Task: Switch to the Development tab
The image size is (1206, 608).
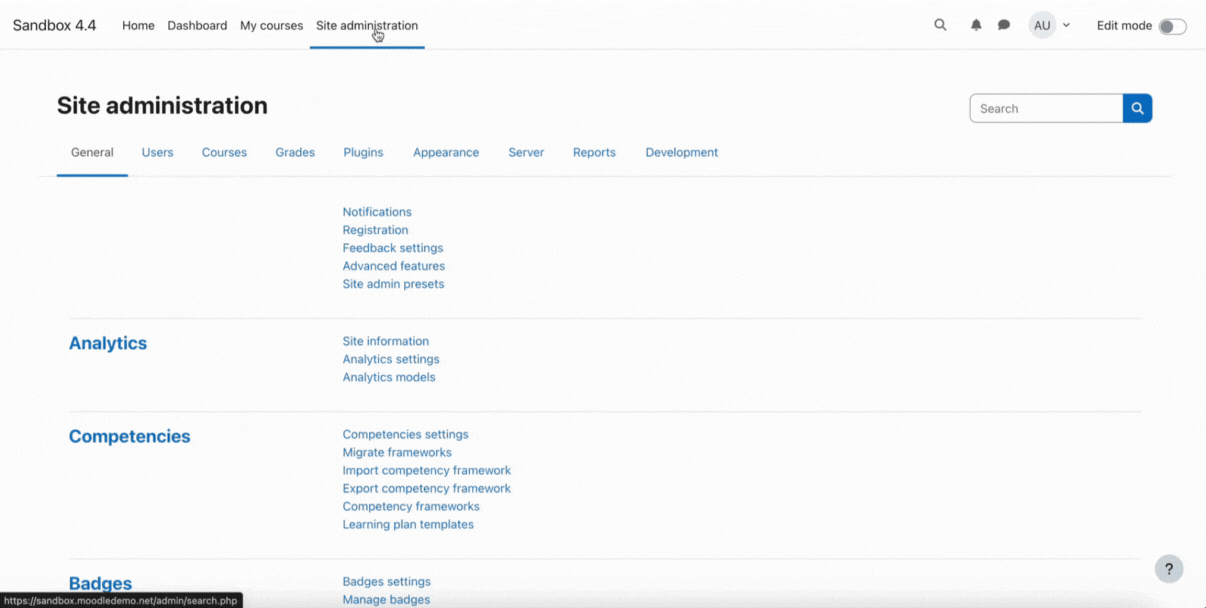Action: click(x=682, y=152)
